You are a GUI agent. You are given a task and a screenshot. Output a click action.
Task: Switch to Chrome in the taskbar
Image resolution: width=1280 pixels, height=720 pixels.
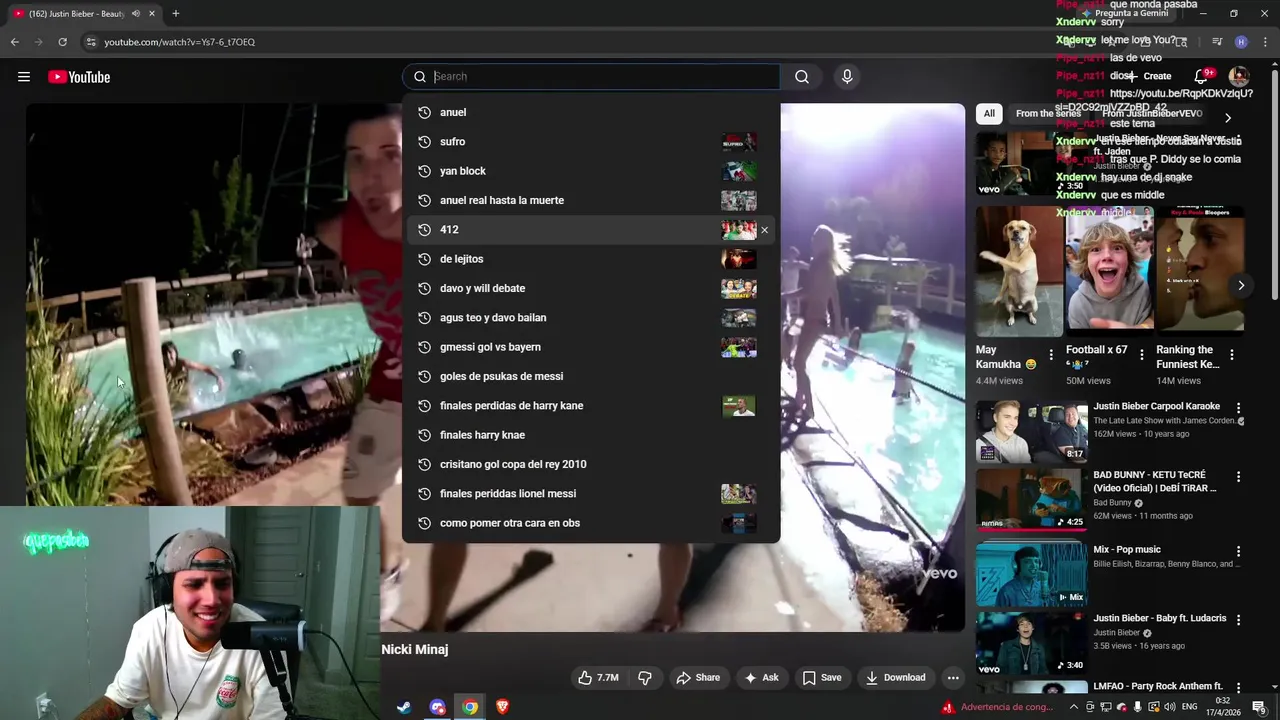pyautogui.click(x=470, y=707)
